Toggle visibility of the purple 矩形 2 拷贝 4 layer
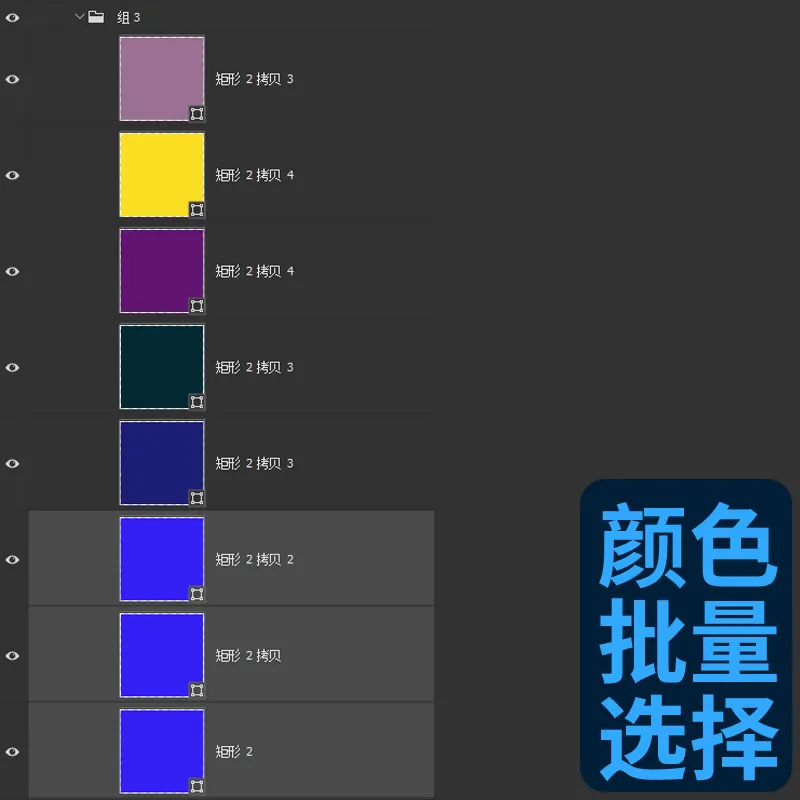This screenshot has height=800, width=800. (12, 270)
